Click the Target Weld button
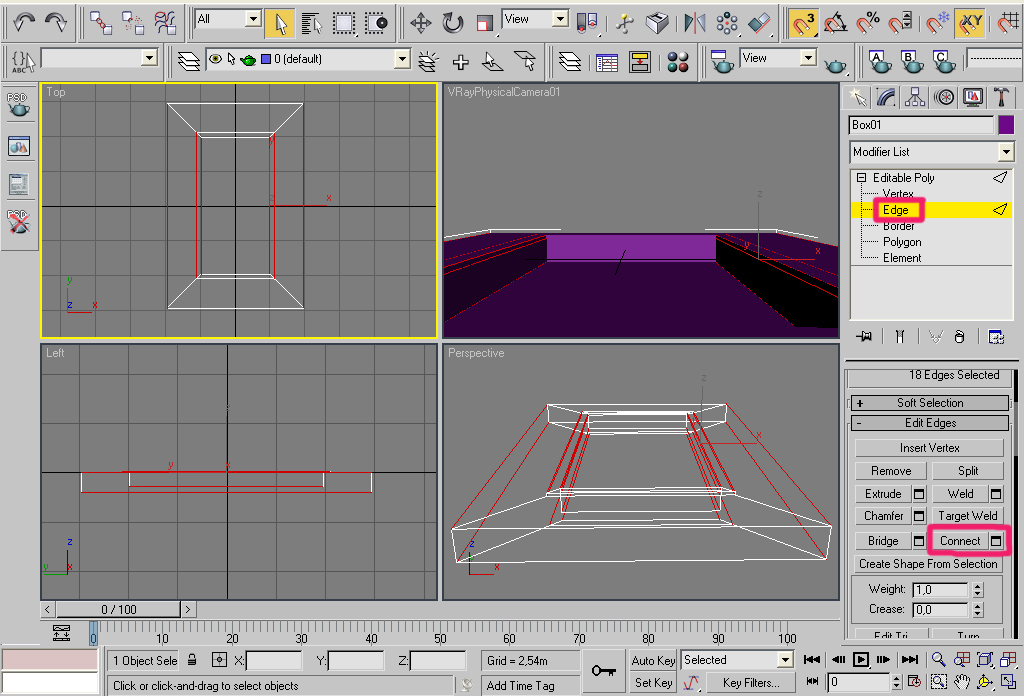Screen dimensions: 1024x696 point(967,516)
